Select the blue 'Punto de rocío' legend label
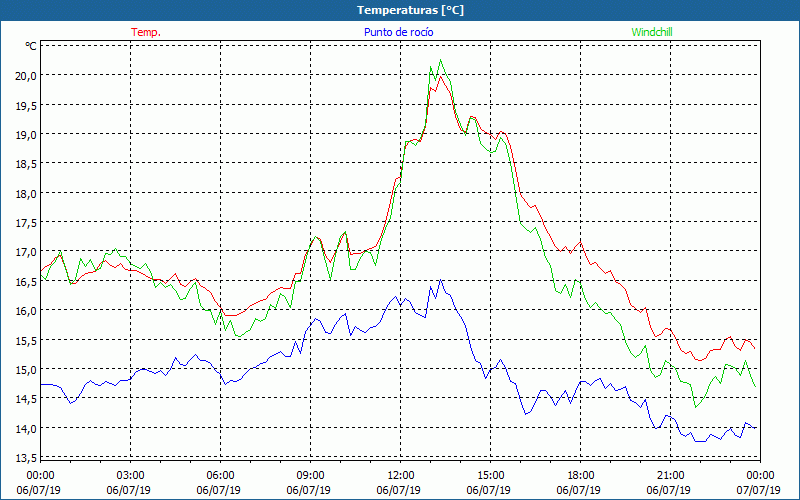Viewport: 800px width, 500px height. click(398, 32)
